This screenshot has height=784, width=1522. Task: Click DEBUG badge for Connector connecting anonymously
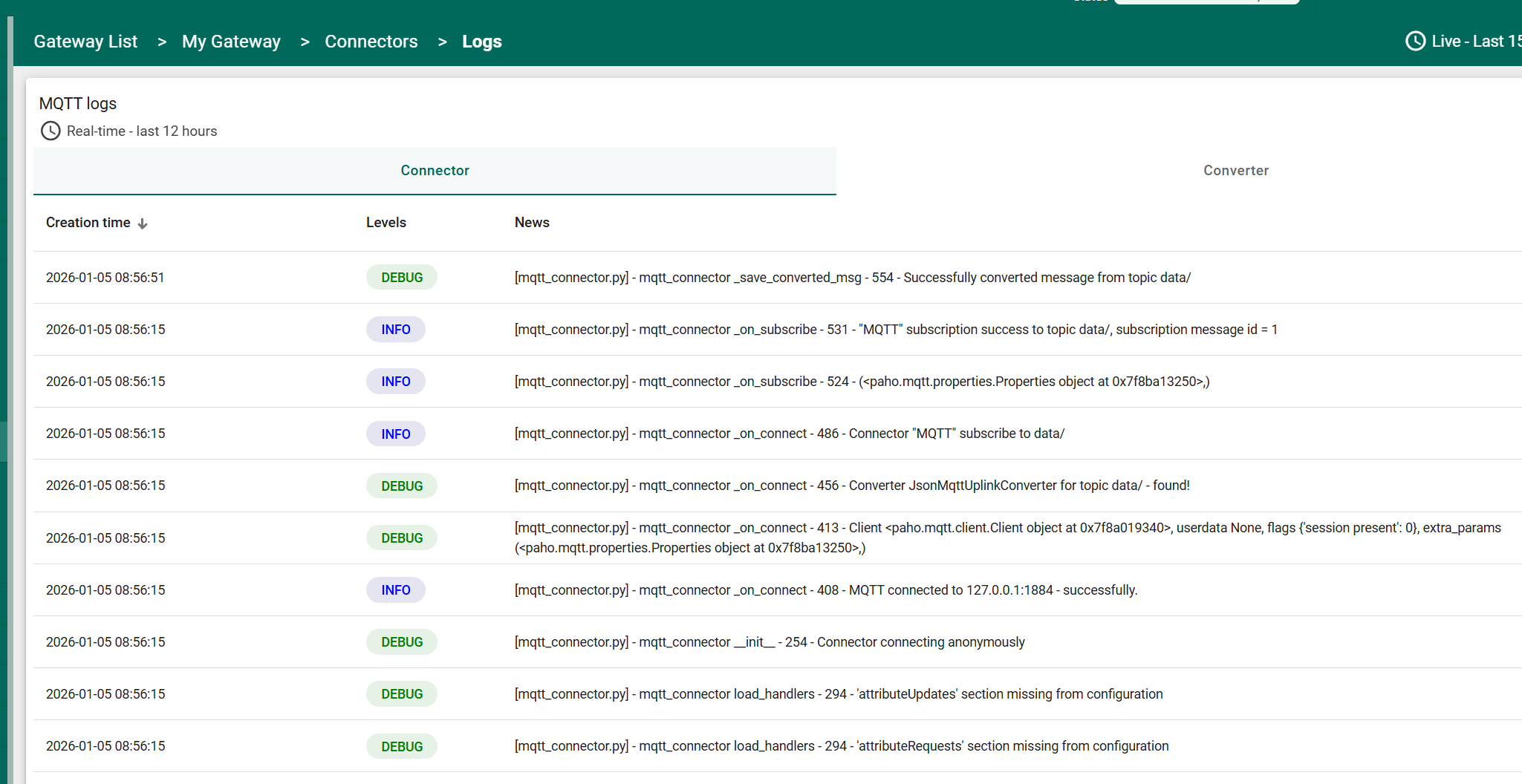(401, 642)
